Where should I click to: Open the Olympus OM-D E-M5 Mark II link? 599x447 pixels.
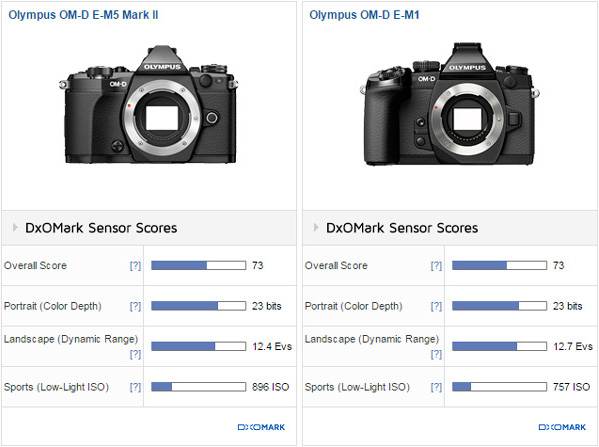pyautogui.click(x=83, y=15)
